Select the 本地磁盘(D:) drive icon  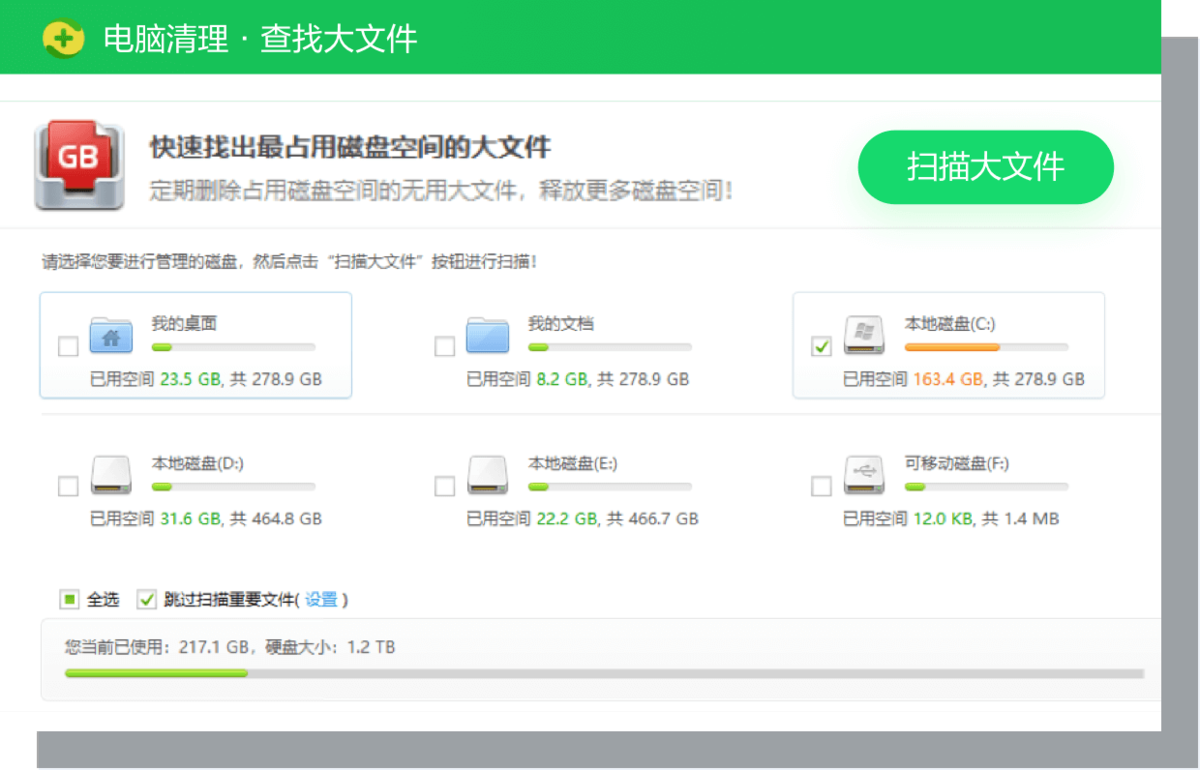(x=111, y=477)
